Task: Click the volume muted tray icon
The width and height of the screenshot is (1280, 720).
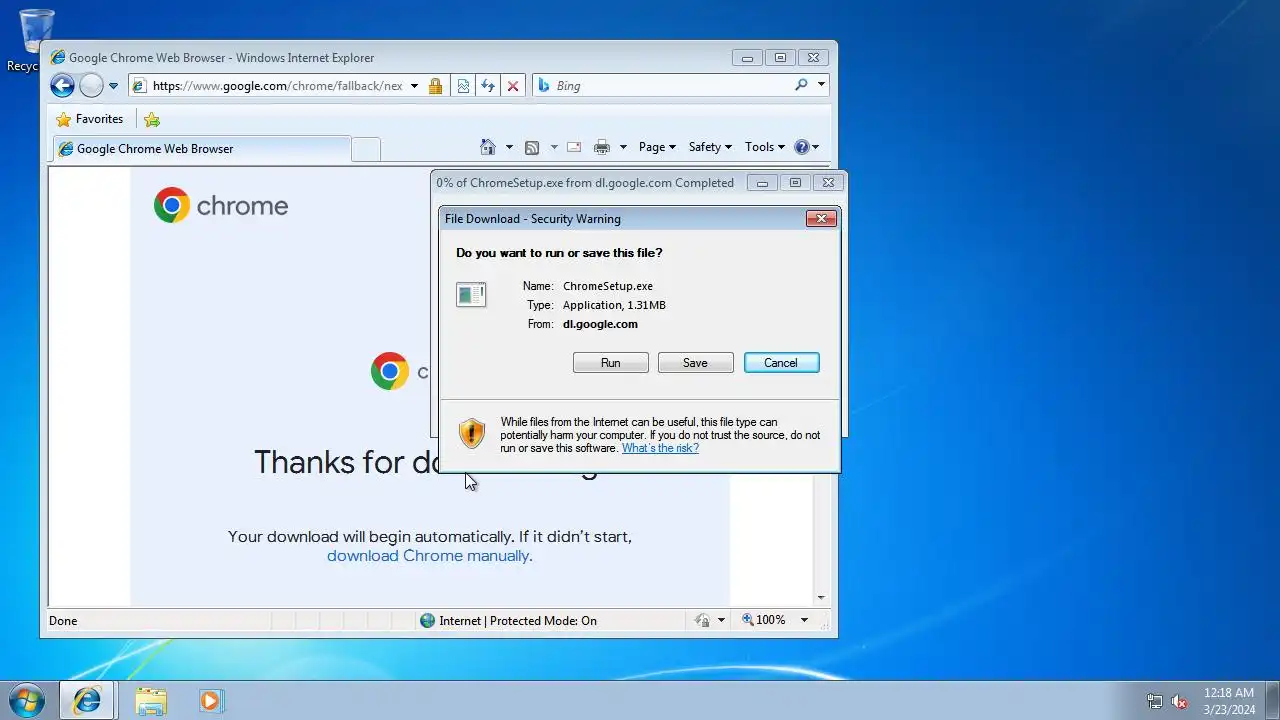Action: tap(1180, 701)
